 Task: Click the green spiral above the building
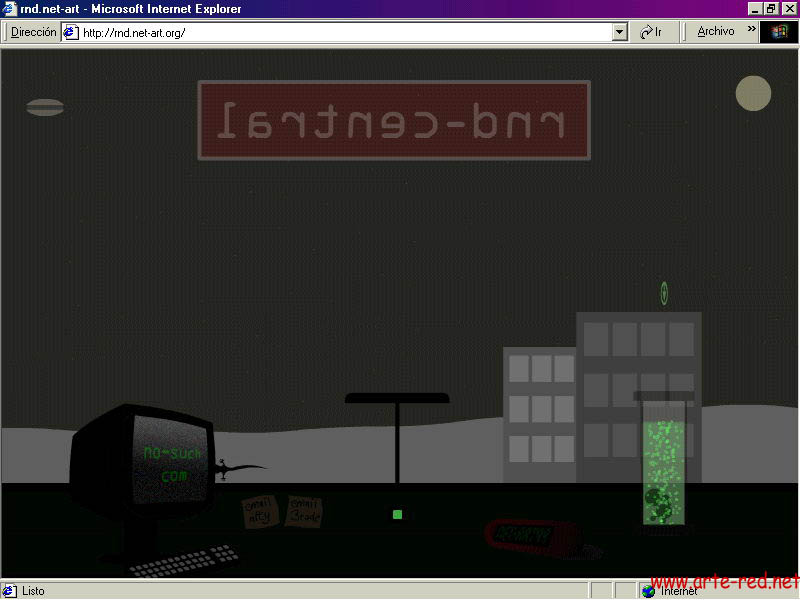tap(663, 293)
